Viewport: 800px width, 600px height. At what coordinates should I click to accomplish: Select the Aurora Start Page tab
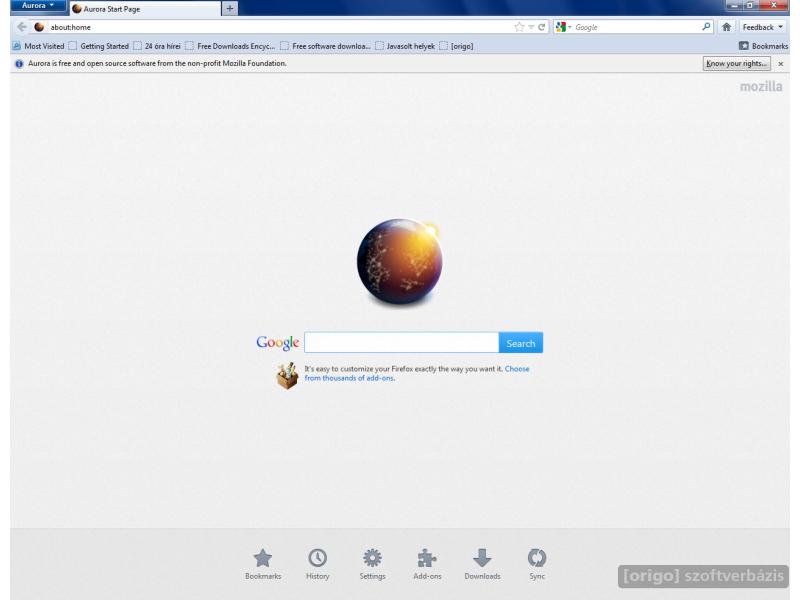coord(145,9)
